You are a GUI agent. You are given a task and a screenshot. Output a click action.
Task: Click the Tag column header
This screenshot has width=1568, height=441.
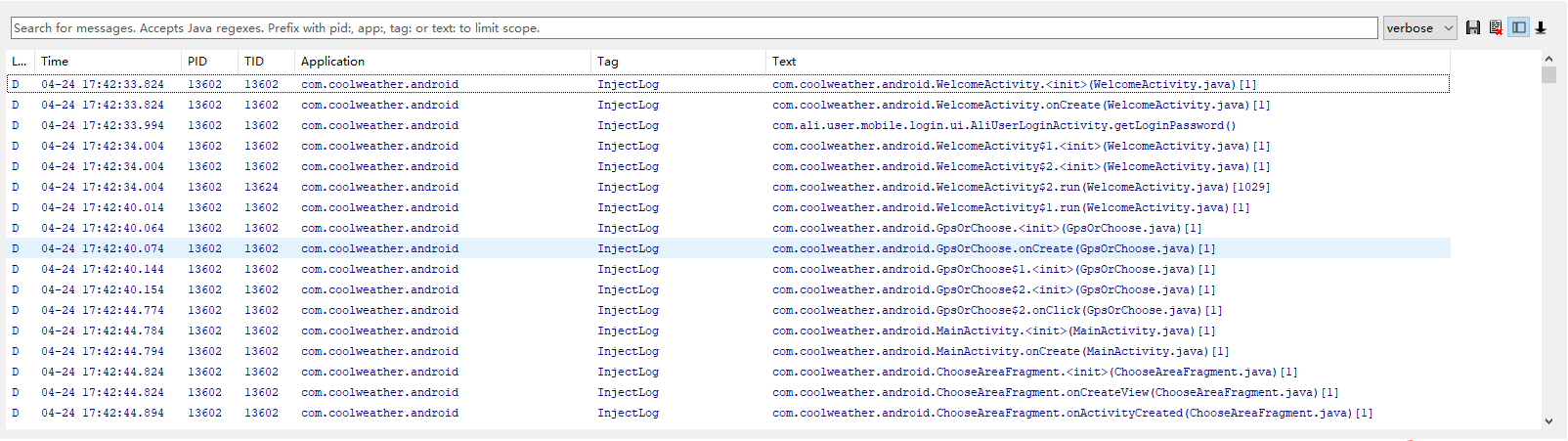679,61
